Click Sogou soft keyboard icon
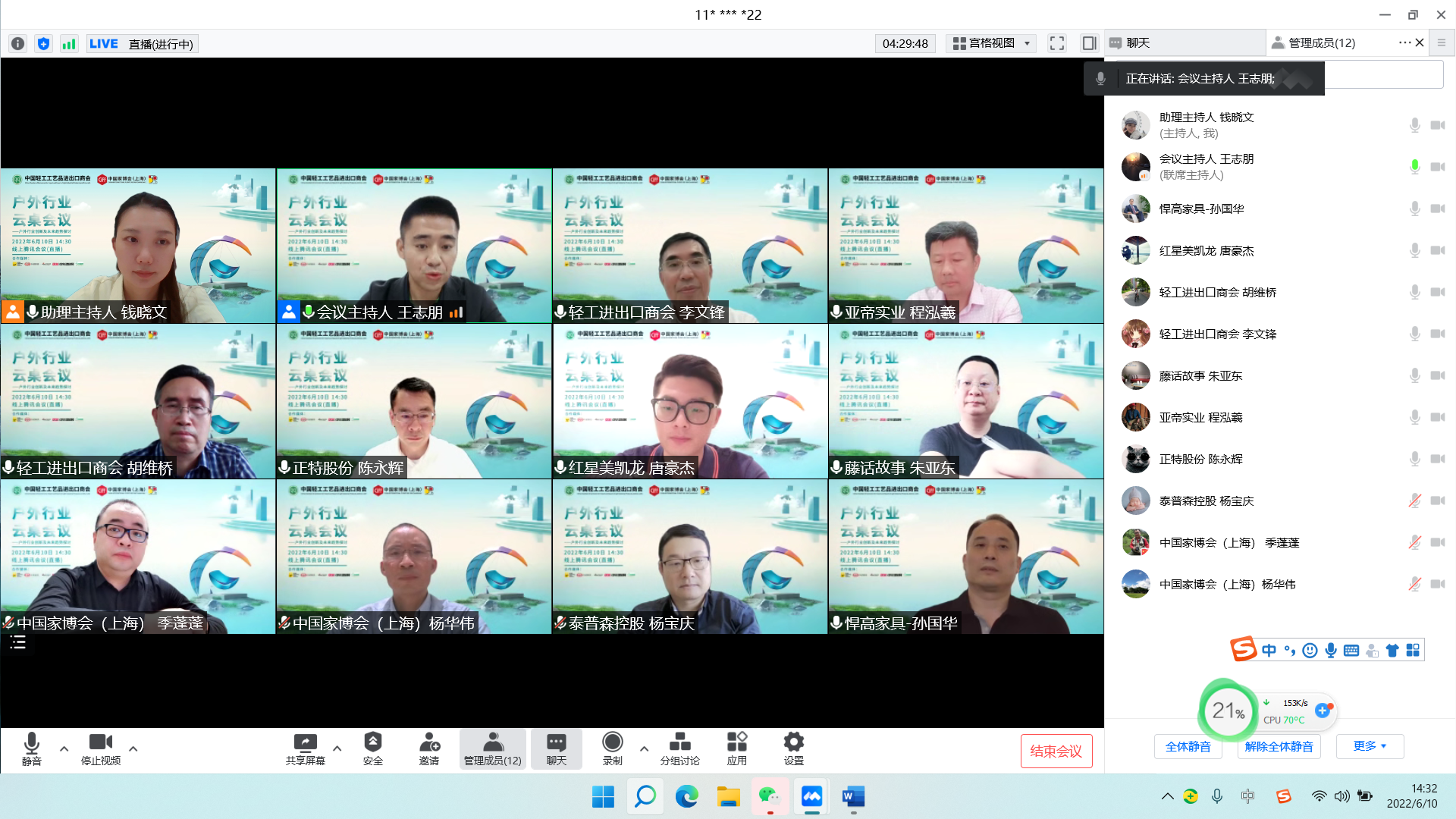Image resolution: width=1456 pixels, height=819 pixels. tap(1351, 650)
